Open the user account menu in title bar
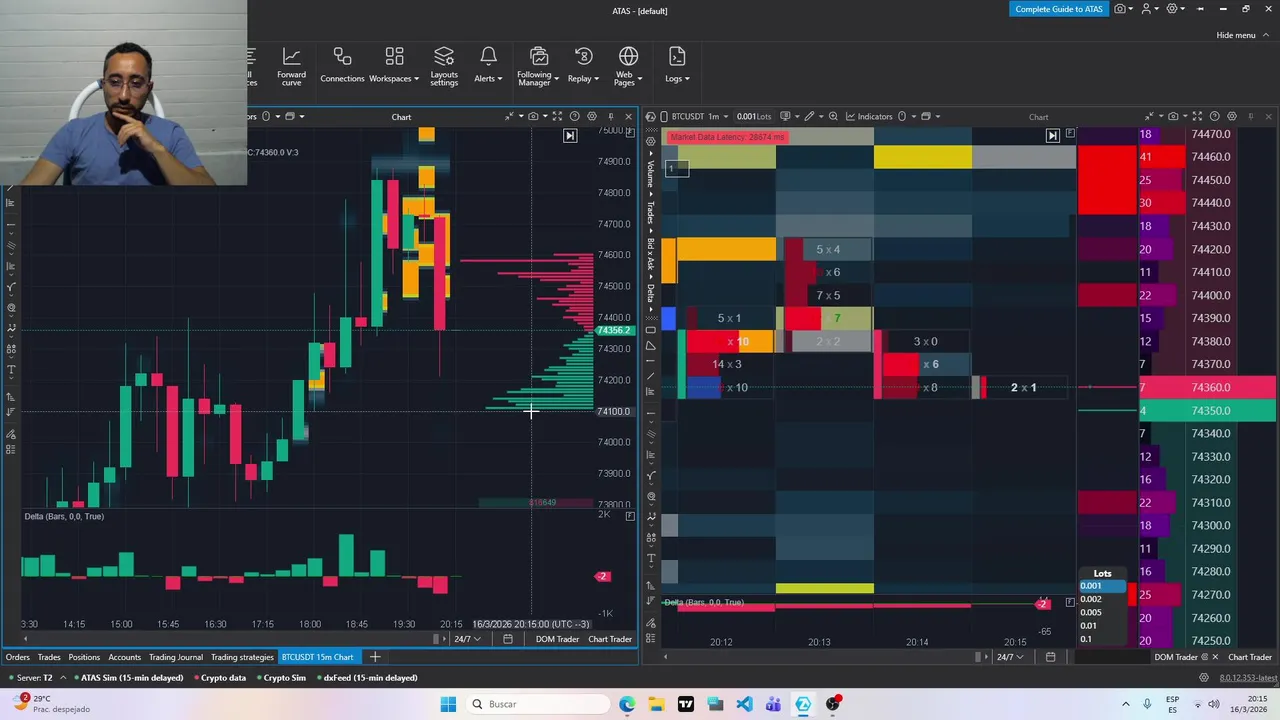Image resolution: width=1280 pixels, height=720 pixels. point(1148,9)
